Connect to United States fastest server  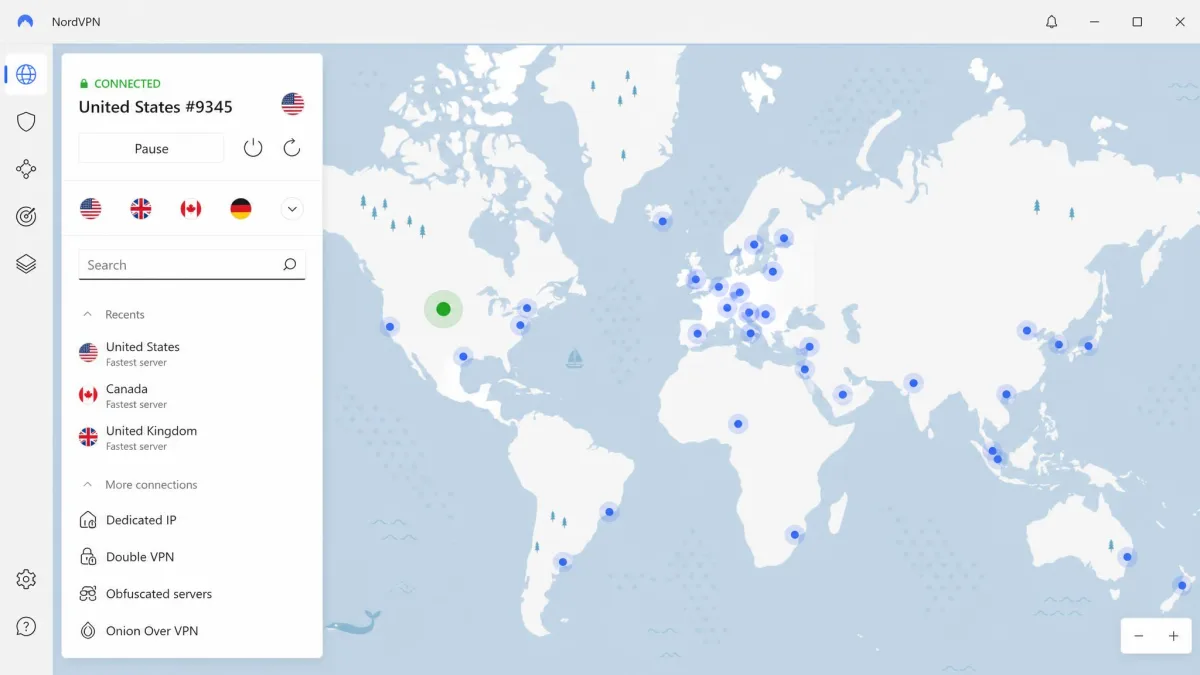(192, 353)
